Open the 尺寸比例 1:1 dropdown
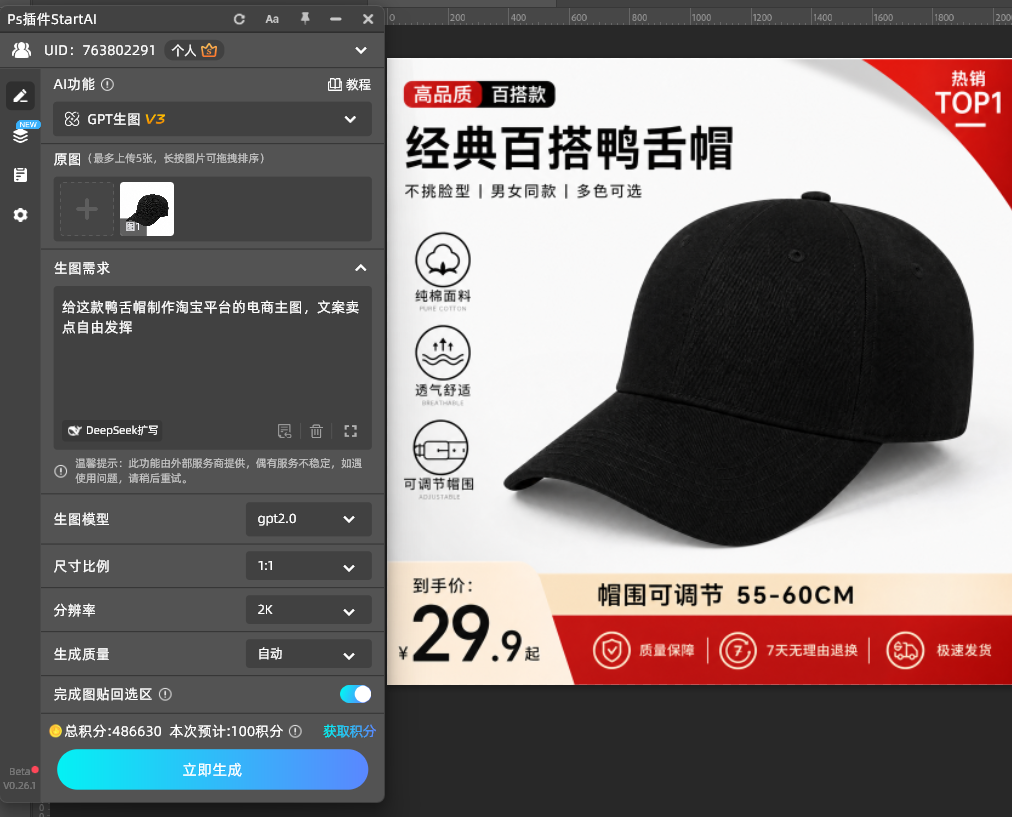This screenshot has height=817, width=1012. tap(309, 566)
